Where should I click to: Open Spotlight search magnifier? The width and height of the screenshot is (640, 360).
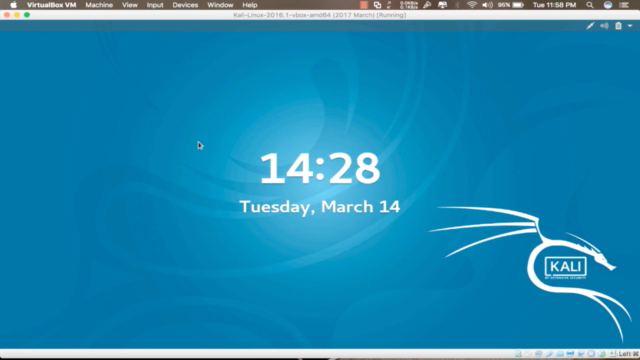(x=590, y=5)
